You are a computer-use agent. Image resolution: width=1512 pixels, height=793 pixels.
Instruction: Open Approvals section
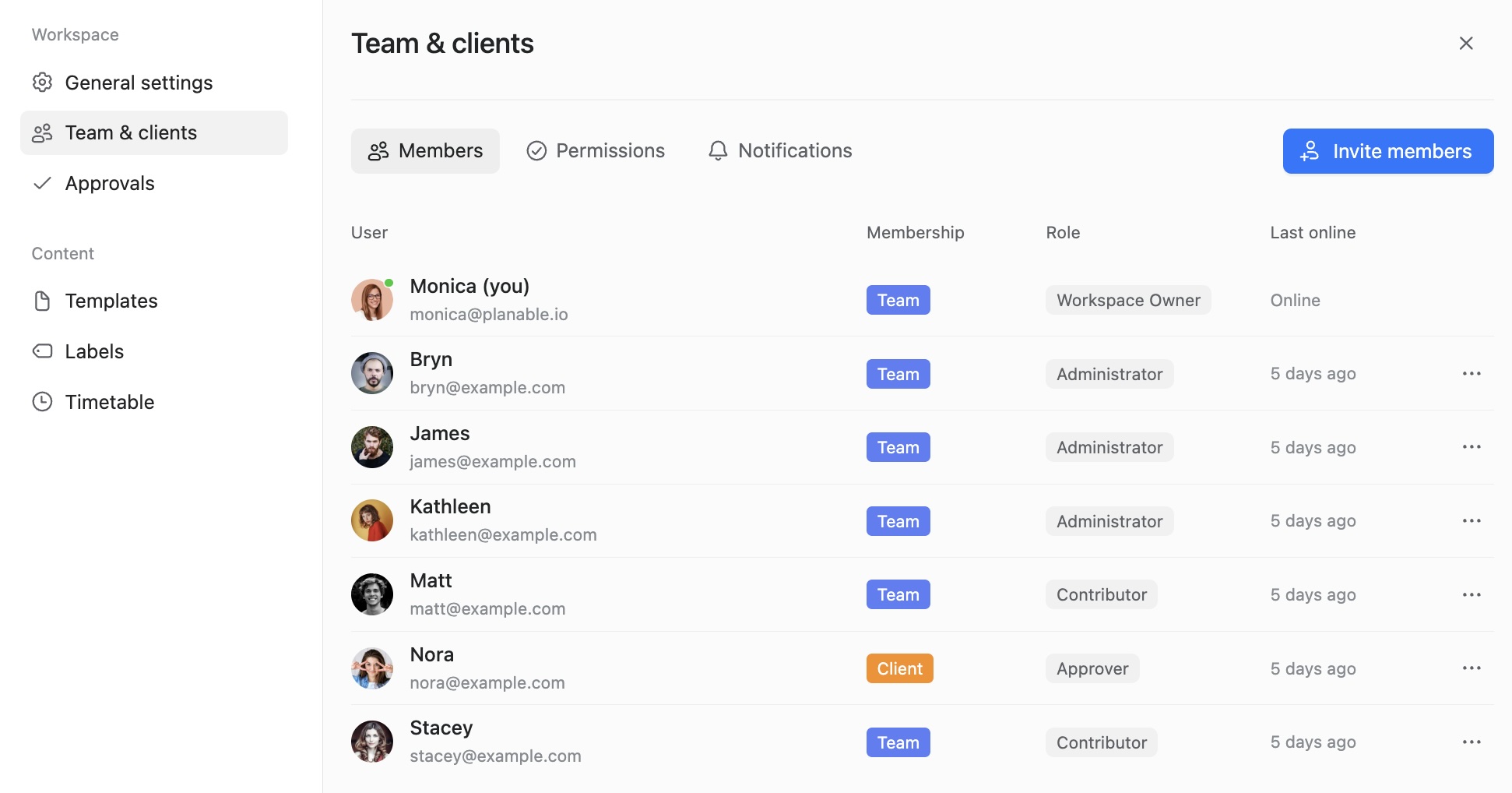click(x=154, y=183)
